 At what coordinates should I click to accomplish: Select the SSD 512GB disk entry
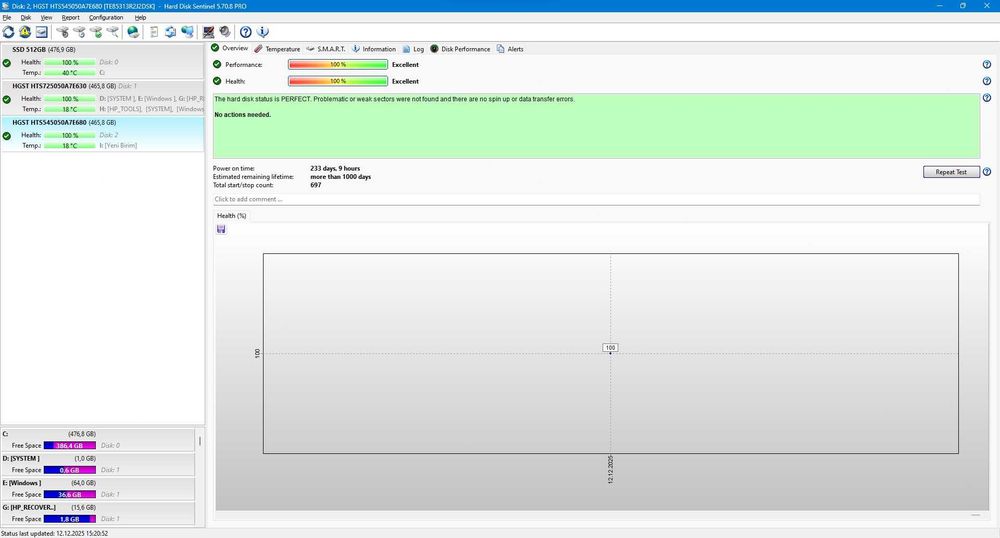point(103,61)
